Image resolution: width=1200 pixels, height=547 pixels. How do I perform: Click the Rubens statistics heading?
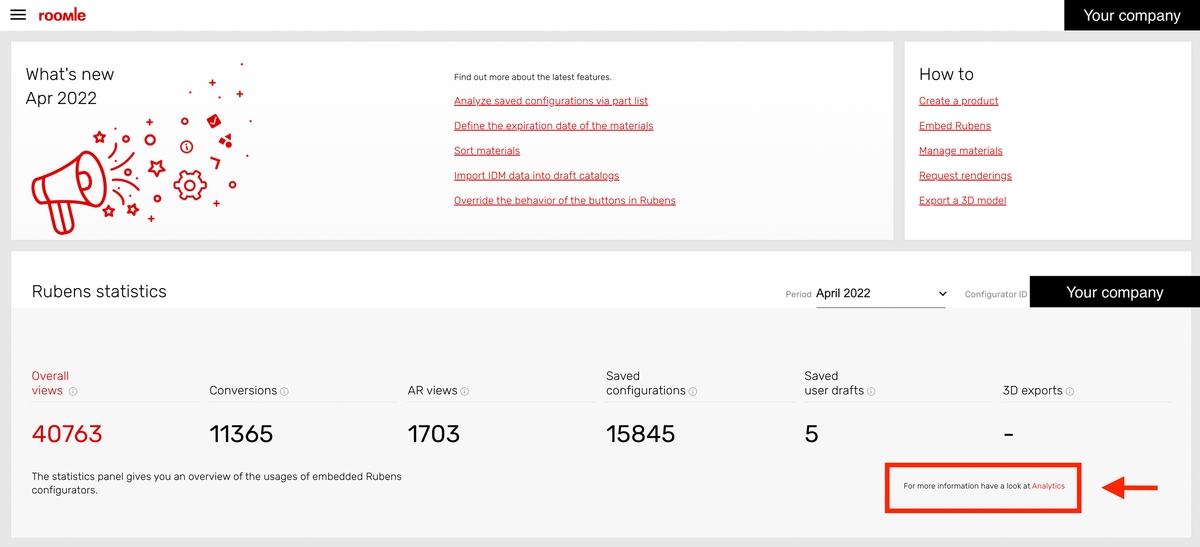99,292
